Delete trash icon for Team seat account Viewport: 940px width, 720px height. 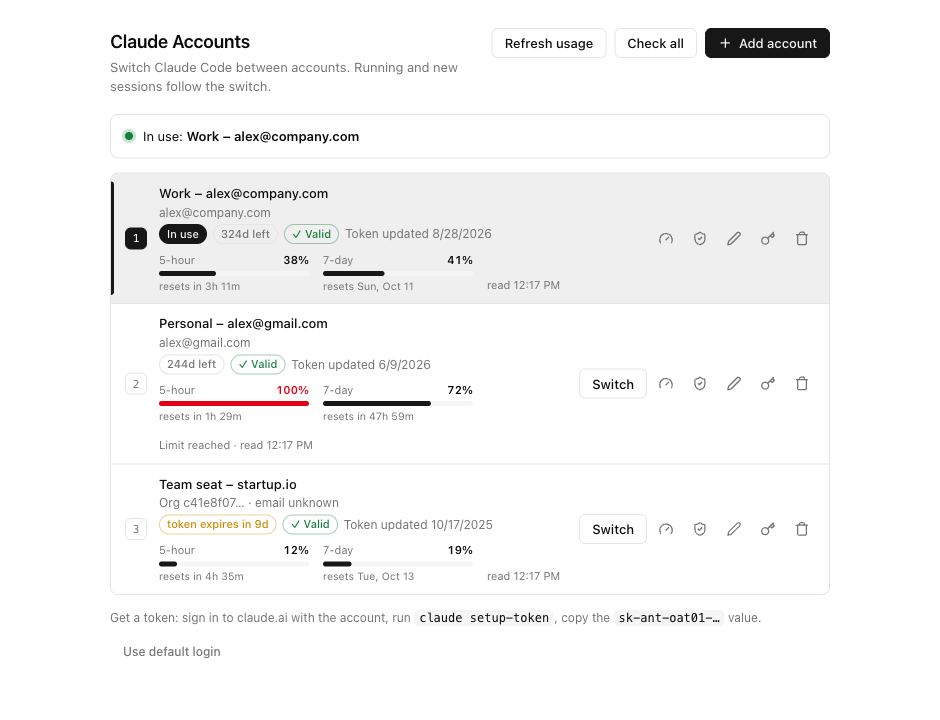point(802,529)
